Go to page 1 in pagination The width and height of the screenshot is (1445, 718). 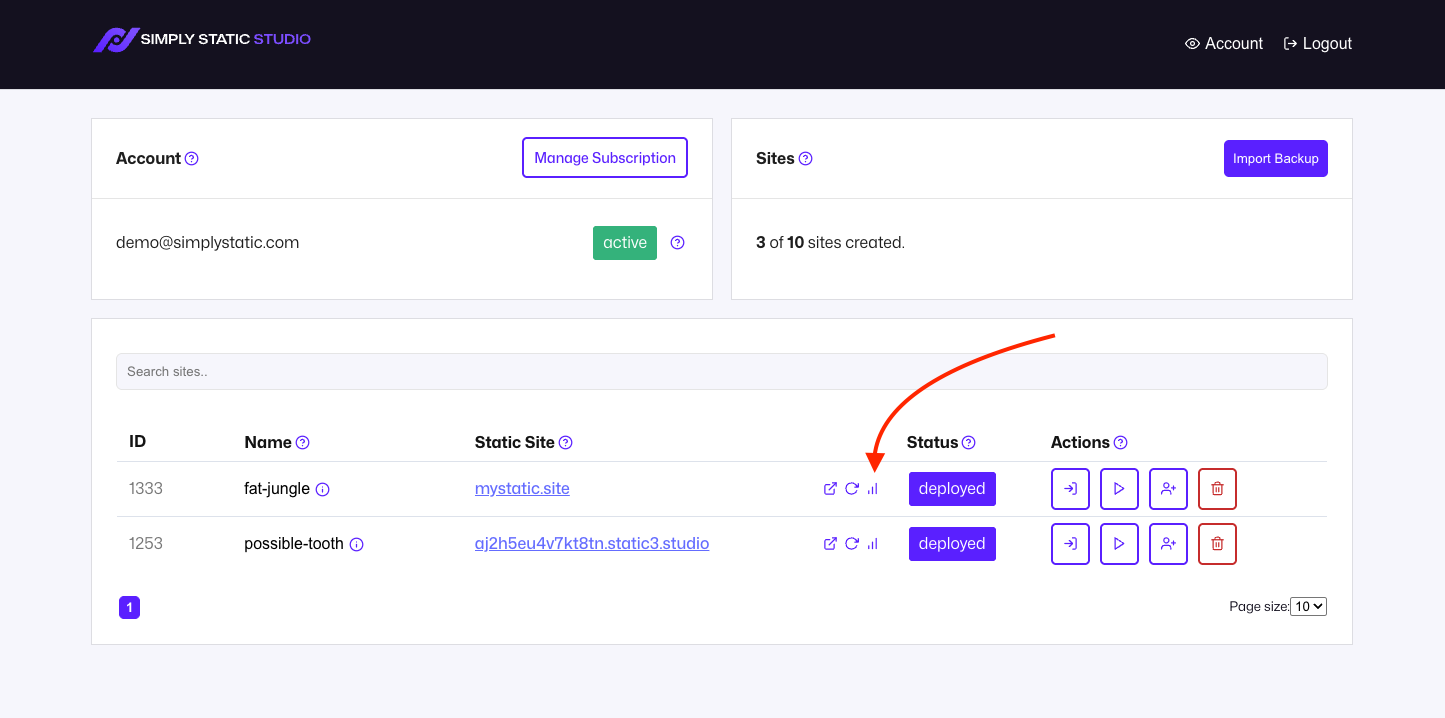[130, 607]
